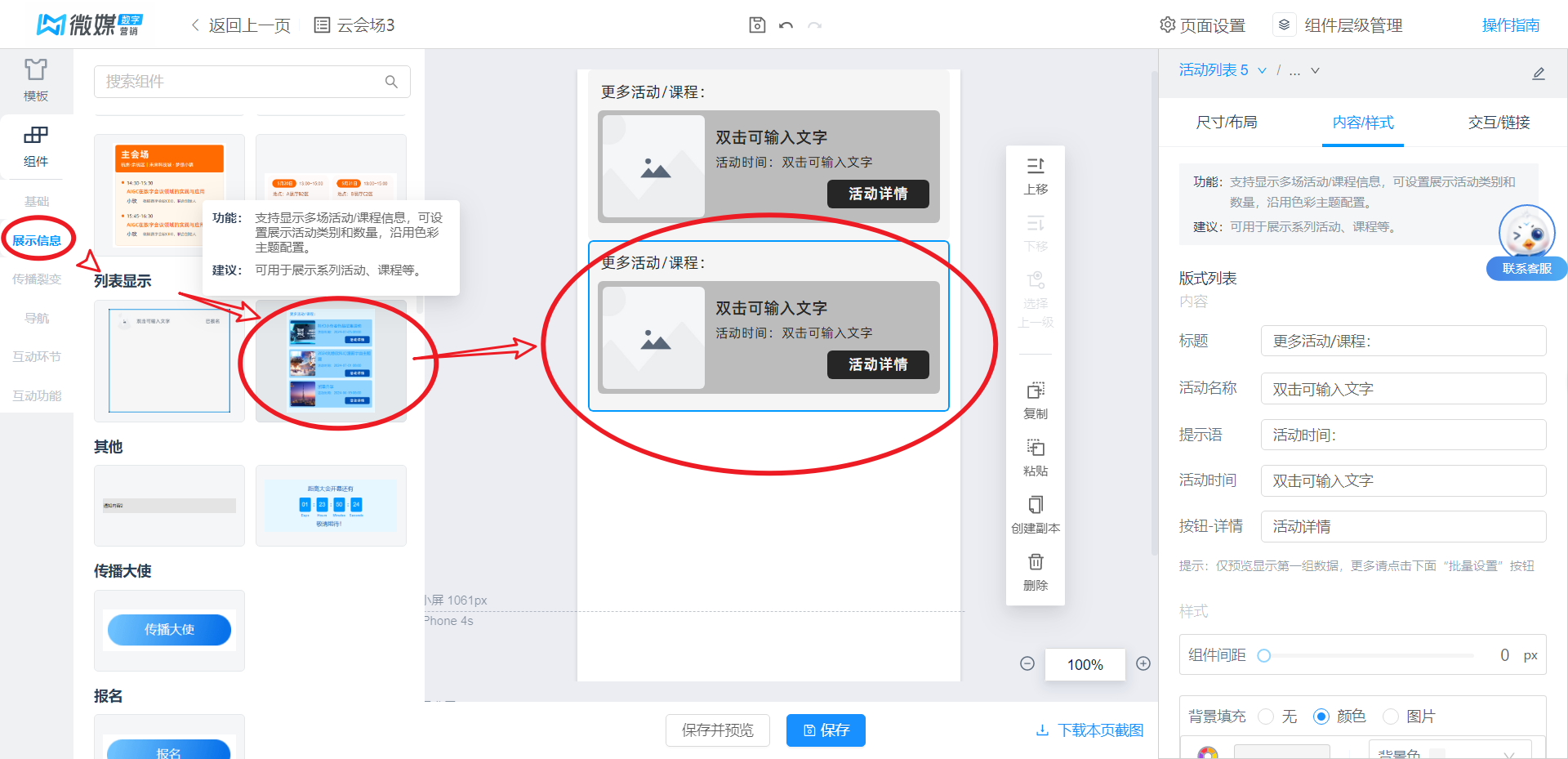The width and height of the screenshot is (1568, 759).
Task: Paste the component with 粘贴
Action: tap(1036, 458)
